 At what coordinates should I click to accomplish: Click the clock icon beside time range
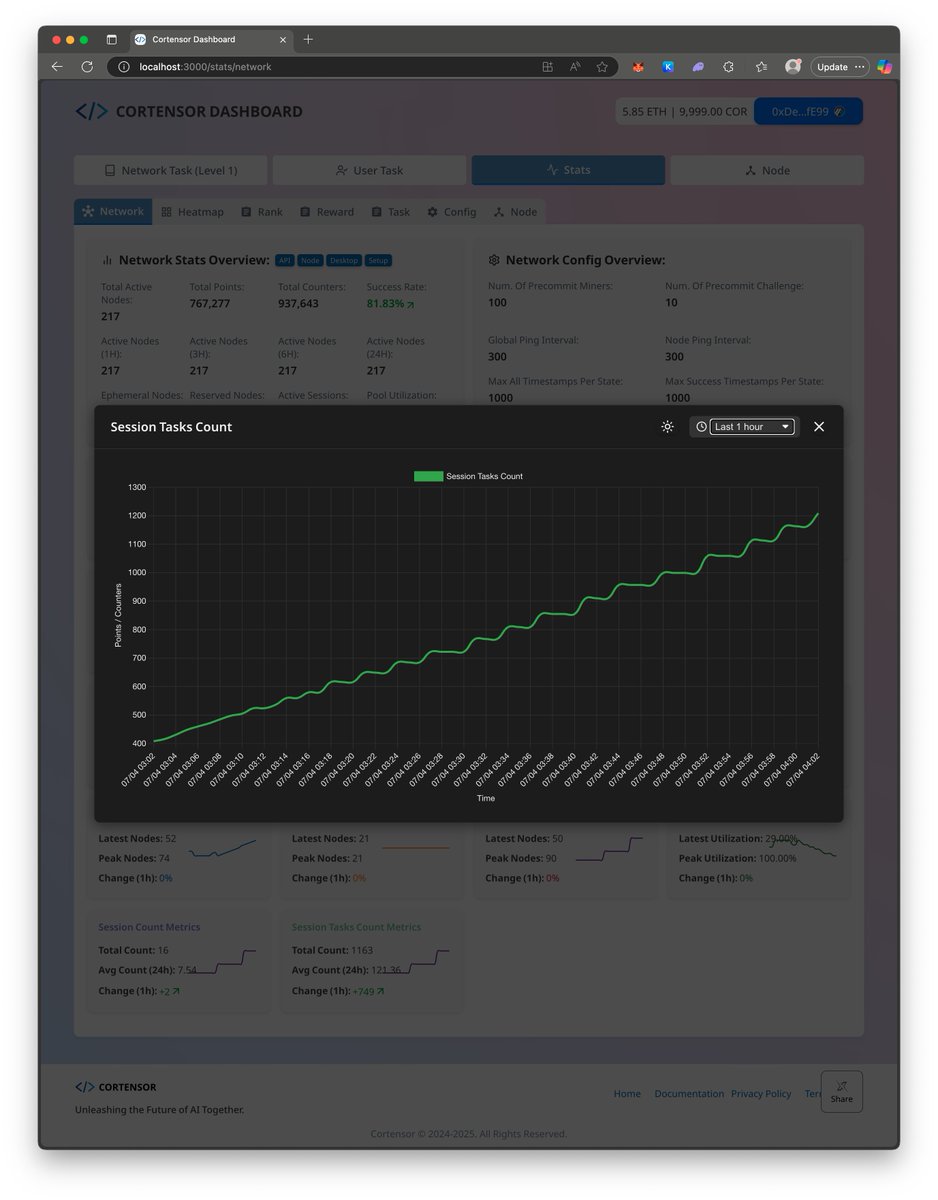(701, 427)
